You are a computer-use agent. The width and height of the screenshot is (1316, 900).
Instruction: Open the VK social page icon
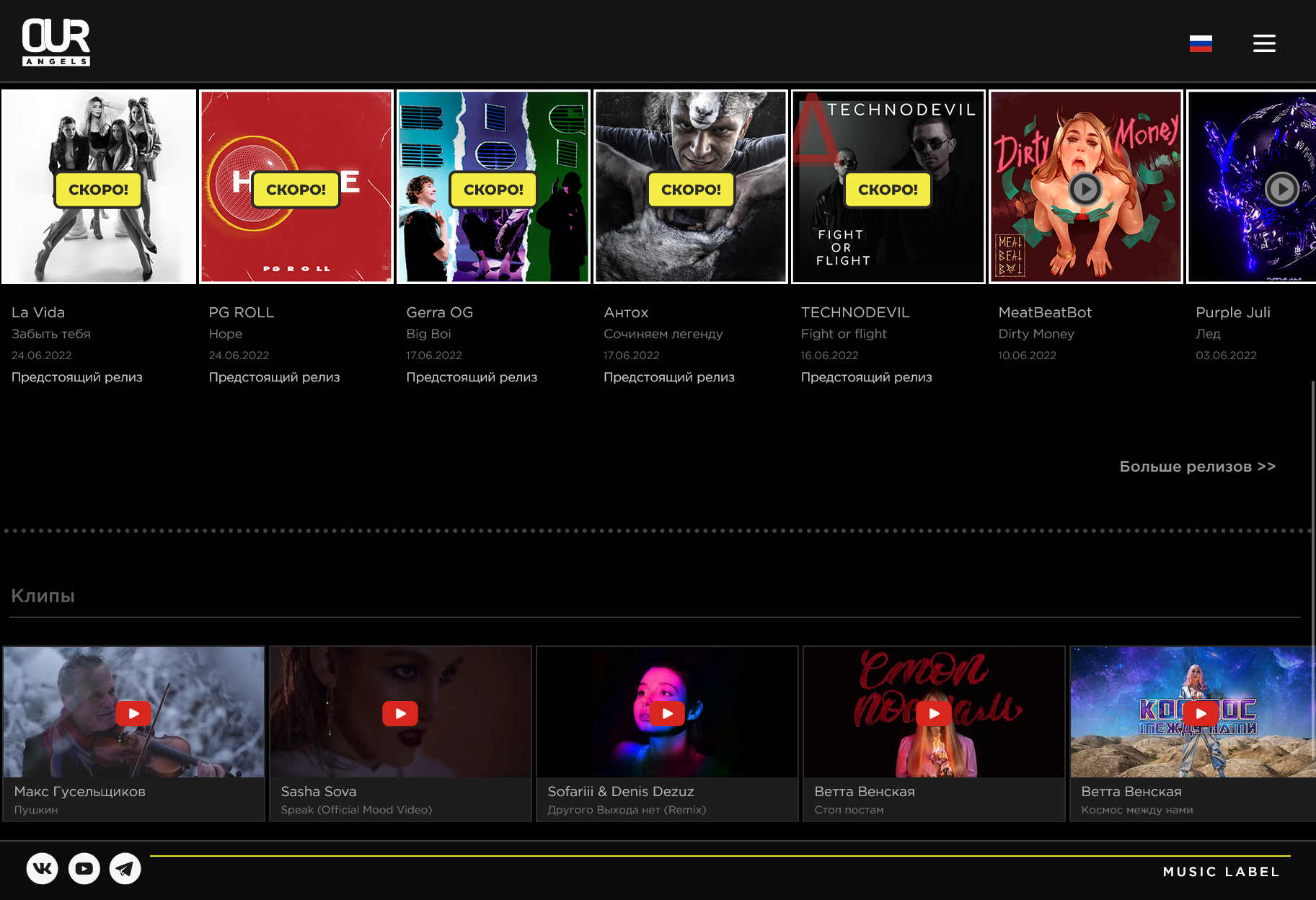[x=43, y=868]
